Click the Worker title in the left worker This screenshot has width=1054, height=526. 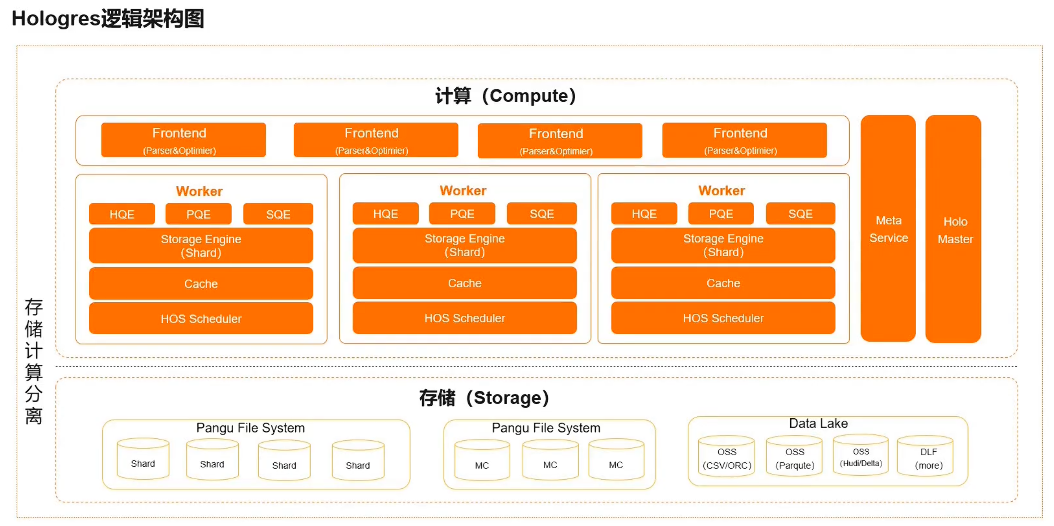click(x=199, y=191)
